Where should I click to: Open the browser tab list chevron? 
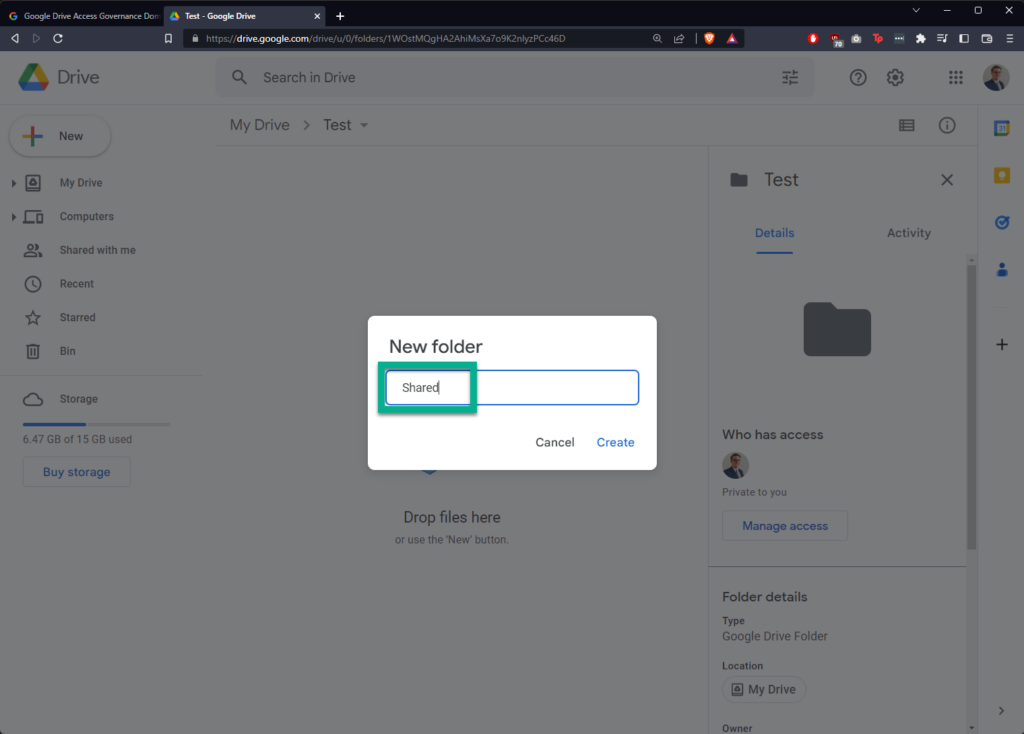tap(916, 10)
